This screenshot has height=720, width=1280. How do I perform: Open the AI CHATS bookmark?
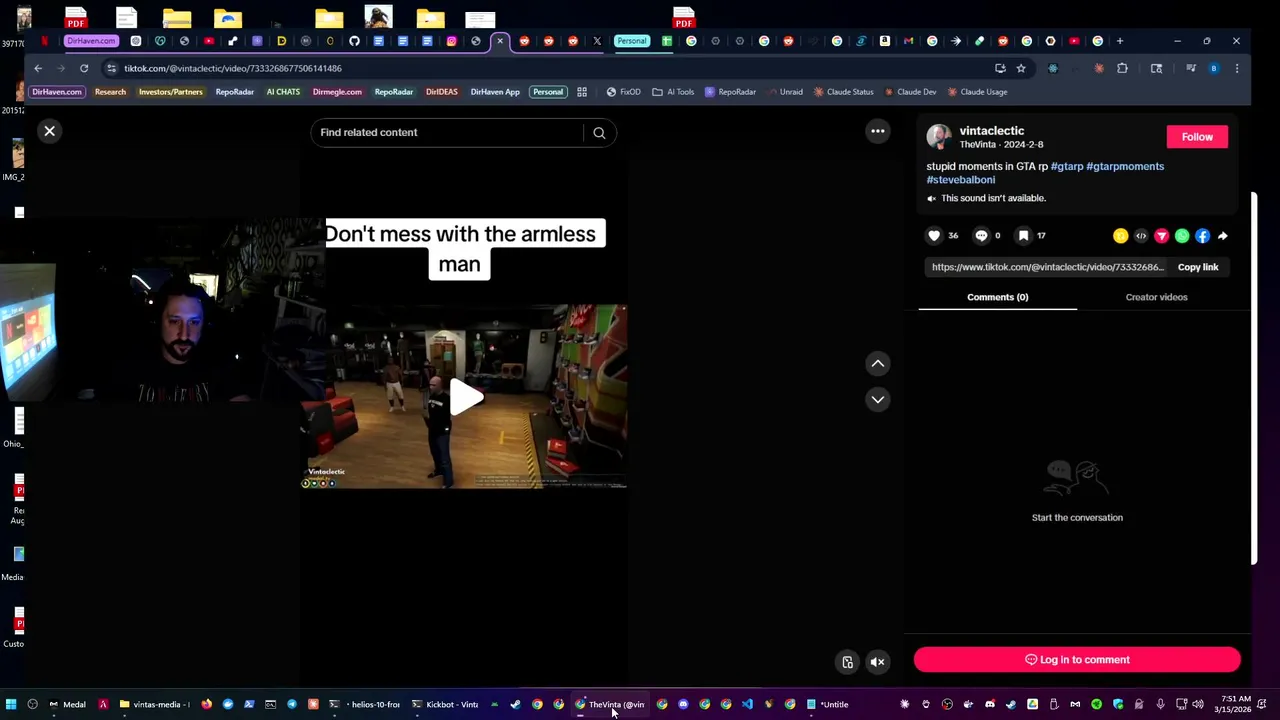pos(283,92)
